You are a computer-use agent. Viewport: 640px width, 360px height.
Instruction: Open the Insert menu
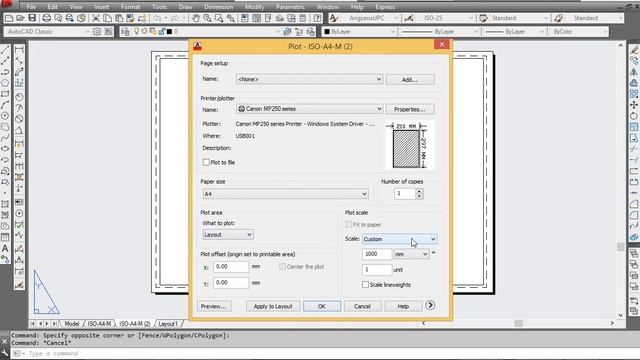[102, 7]
